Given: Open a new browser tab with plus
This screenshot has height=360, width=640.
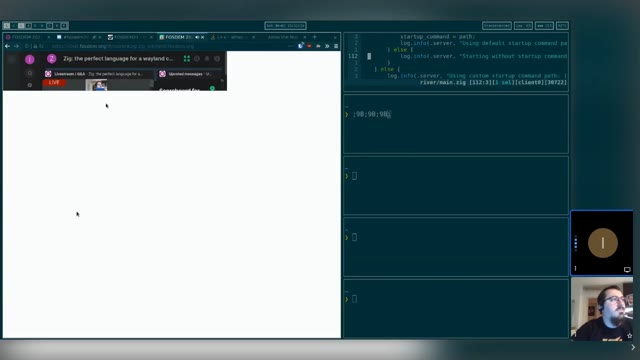Looking at the screenshot, I should coord(315,37).
